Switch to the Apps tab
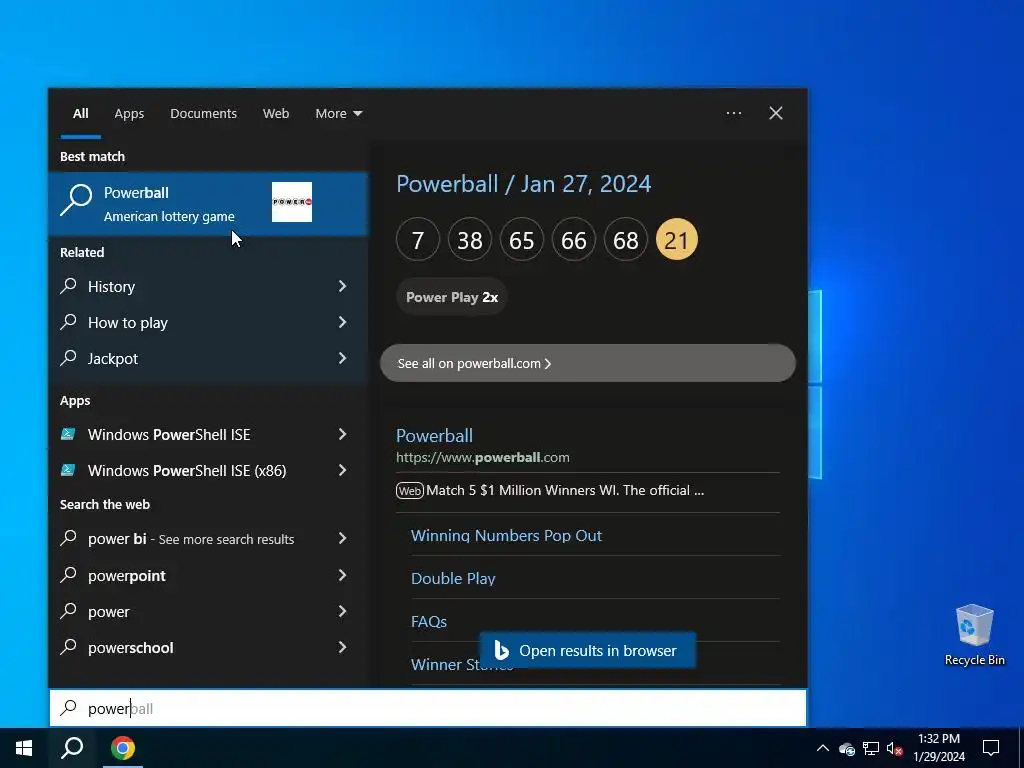The height and width of the screenshot is (768, 1024). (x=129, y=114)
